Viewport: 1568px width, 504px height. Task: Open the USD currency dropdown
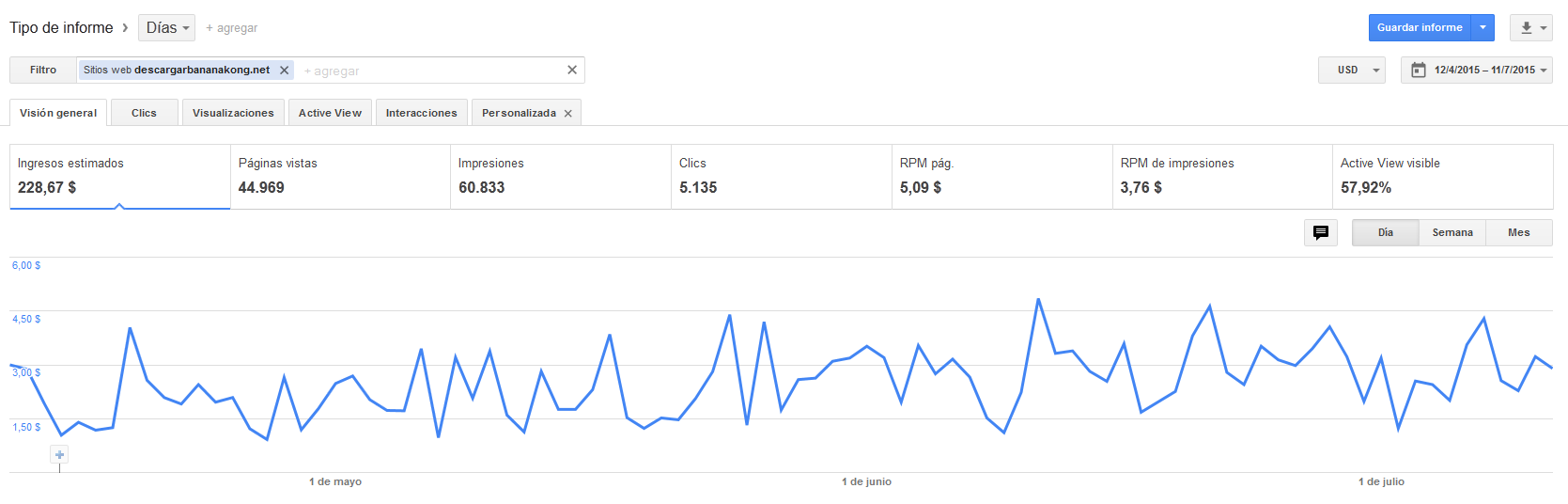coord(1351,70)
